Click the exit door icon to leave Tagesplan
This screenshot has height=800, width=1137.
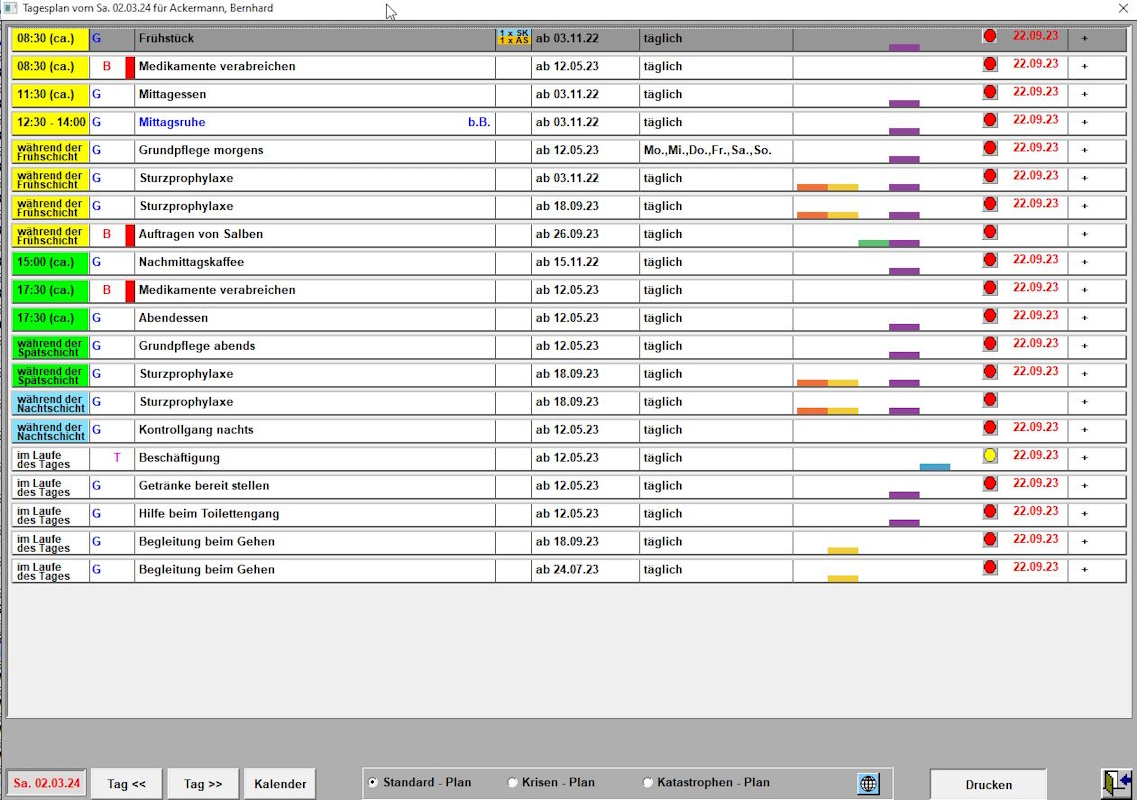tap(1116, 783)
